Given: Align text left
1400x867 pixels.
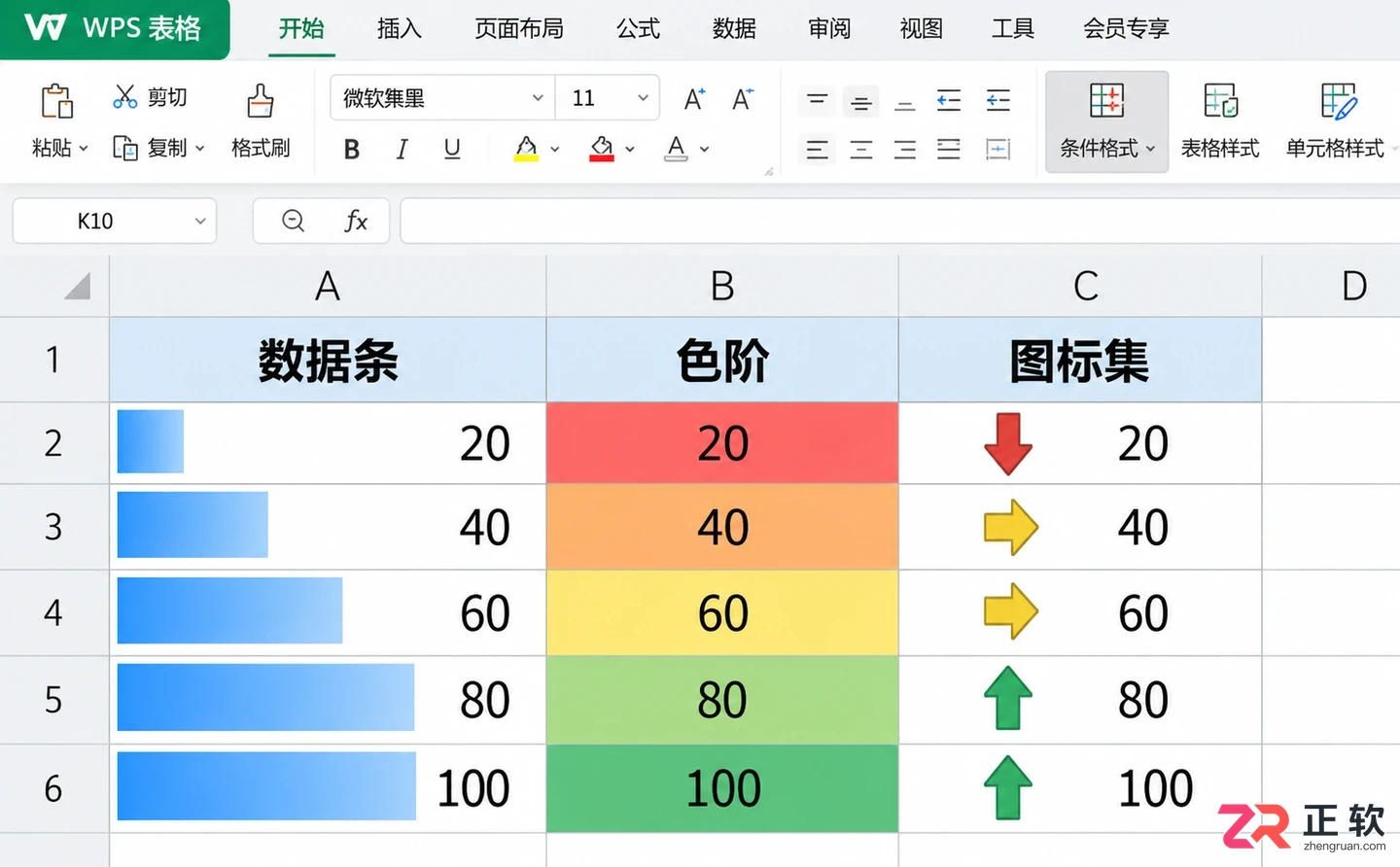Looking at the screenshot, I should pyautogui.click(x=818, y=150).
